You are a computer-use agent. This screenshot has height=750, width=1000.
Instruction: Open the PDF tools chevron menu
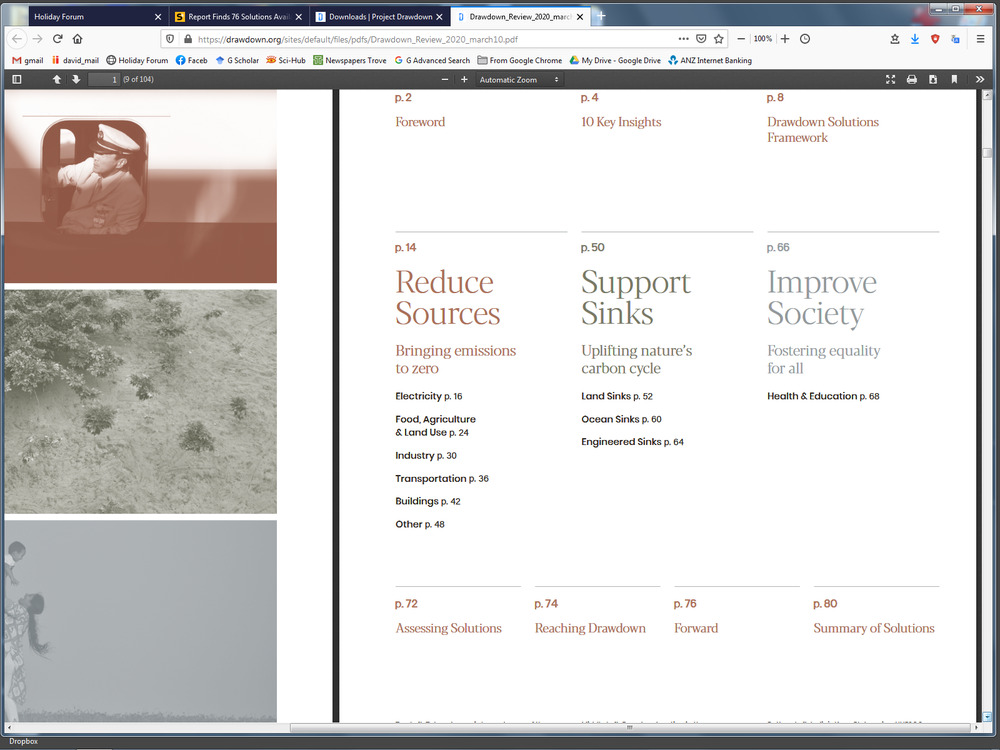click(980, 79)
